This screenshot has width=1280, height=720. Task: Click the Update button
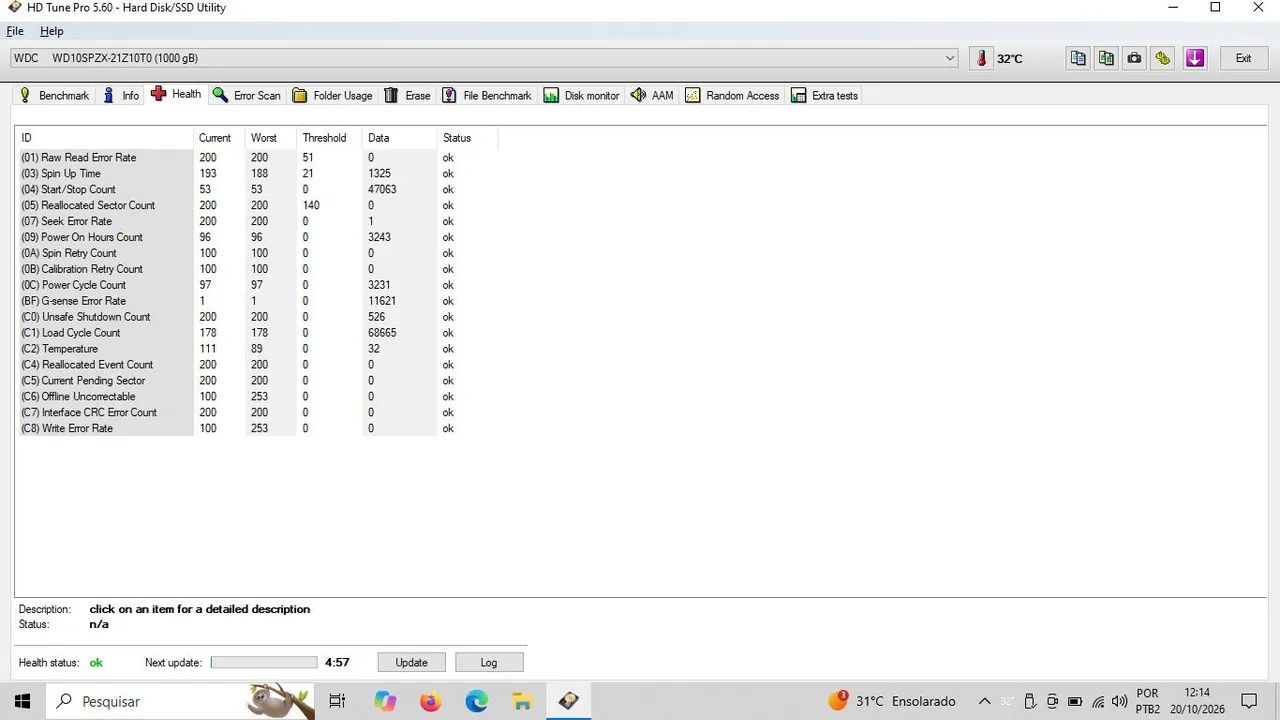411,662
